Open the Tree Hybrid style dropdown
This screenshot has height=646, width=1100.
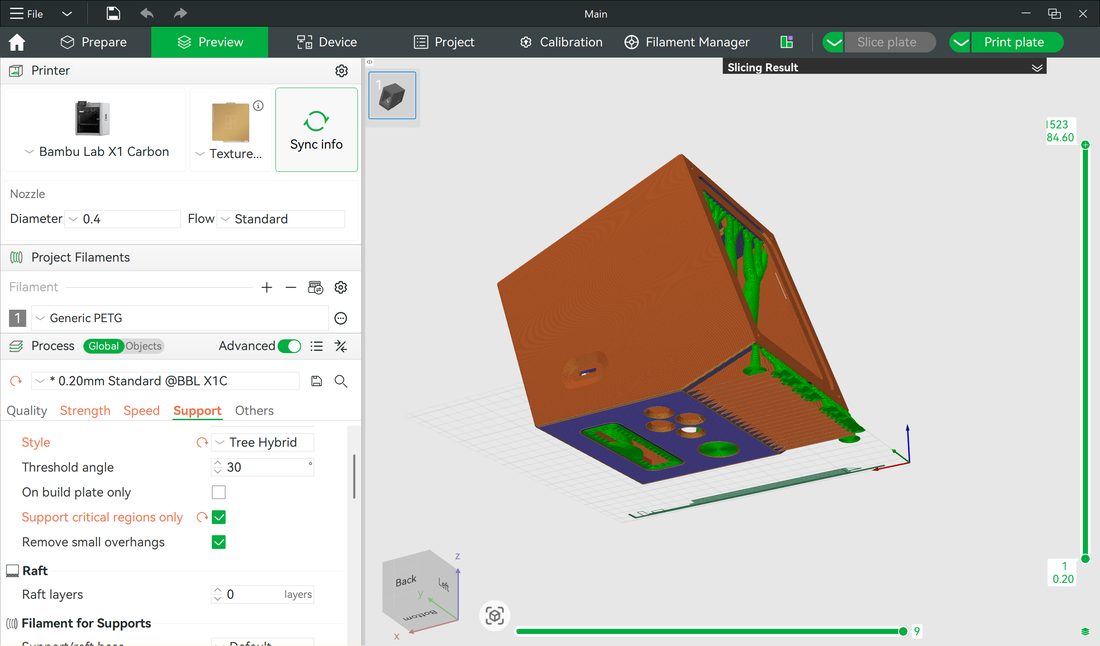click(x=262, y=443)
